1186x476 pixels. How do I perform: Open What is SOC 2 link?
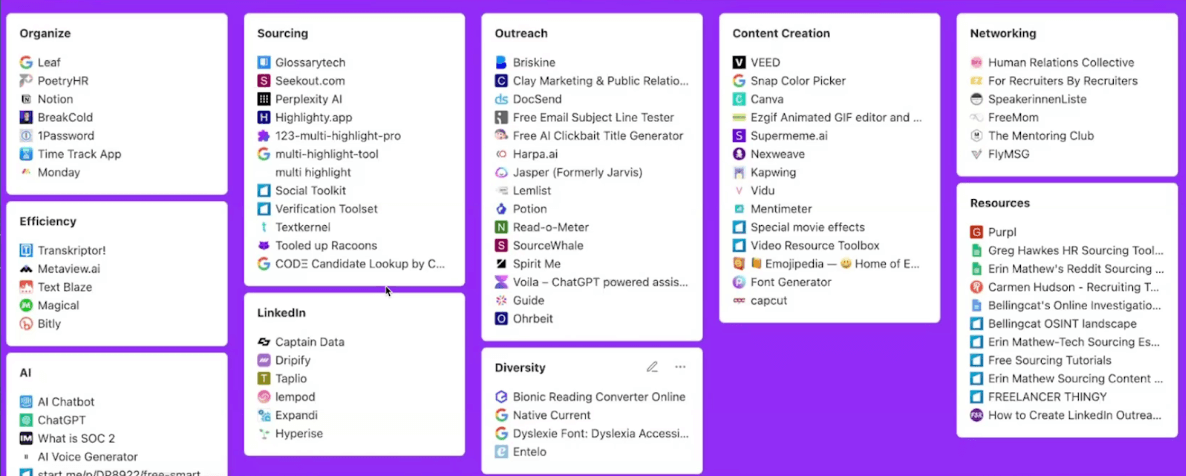click(x=76, y=438)
